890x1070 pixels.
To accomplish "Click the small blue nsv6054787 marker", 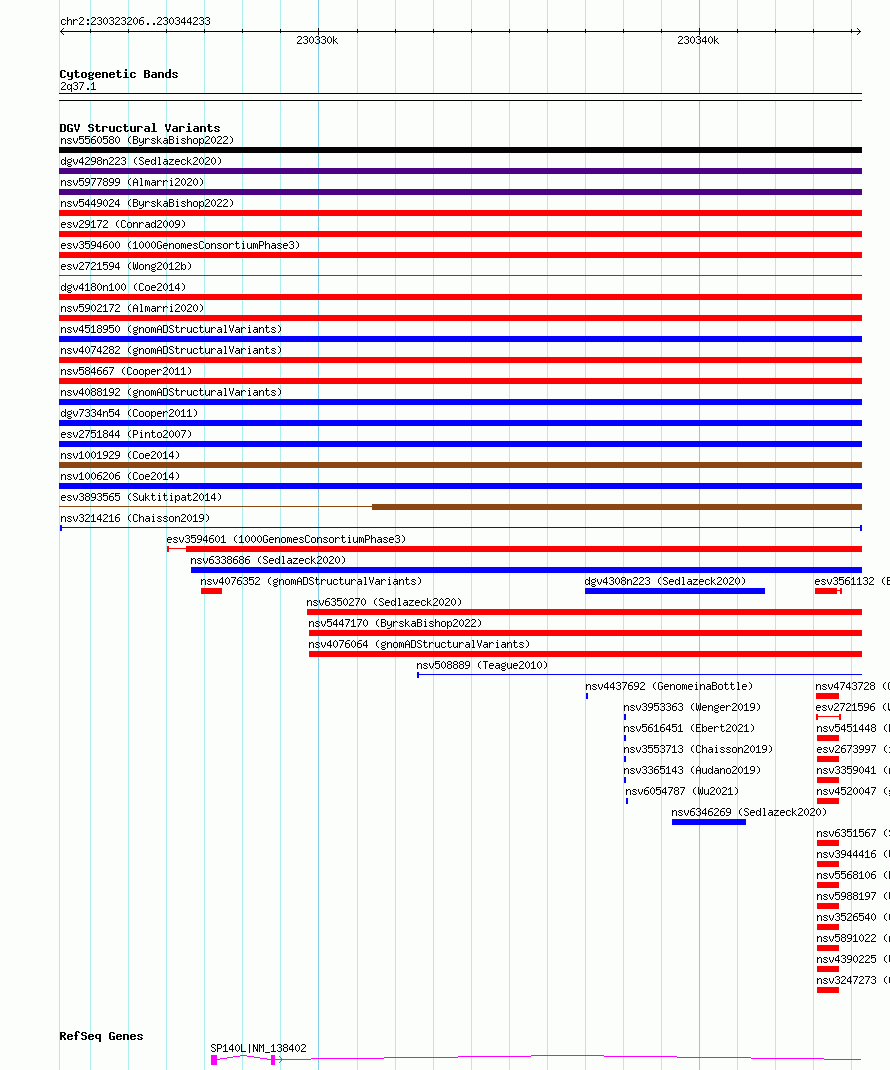I will click(x=627, y=801).
